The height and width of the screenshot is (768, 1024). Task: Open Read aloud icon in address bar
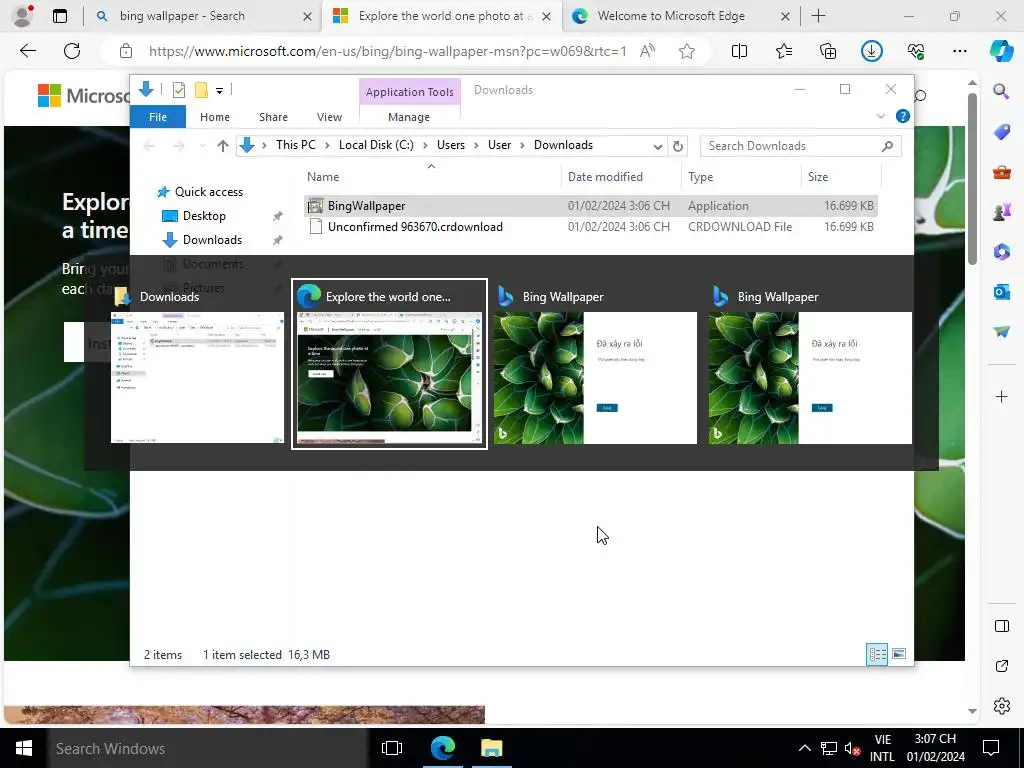(647, 51)
